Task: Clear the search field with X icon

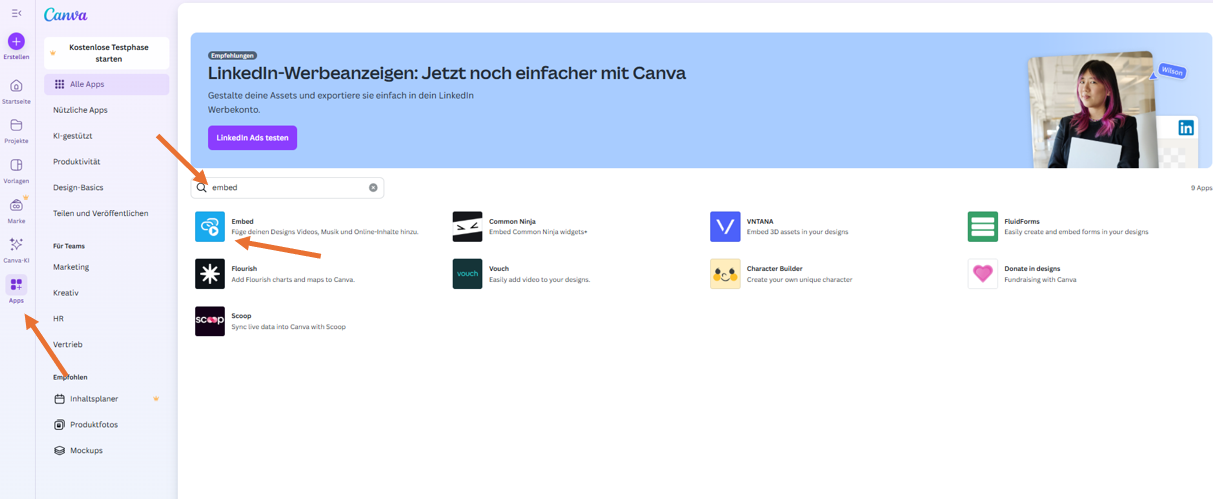Action: (373, 188)
